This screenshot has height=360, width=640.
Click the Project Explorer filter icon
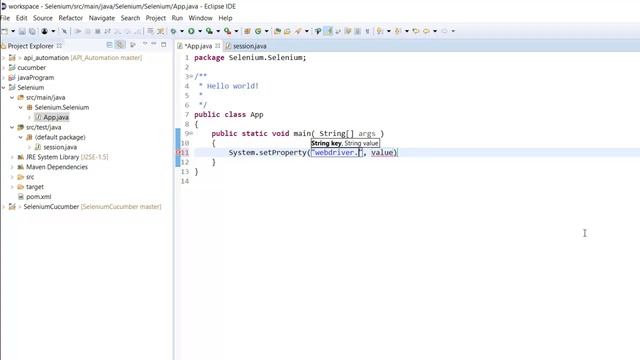click(x=133, y=45)
